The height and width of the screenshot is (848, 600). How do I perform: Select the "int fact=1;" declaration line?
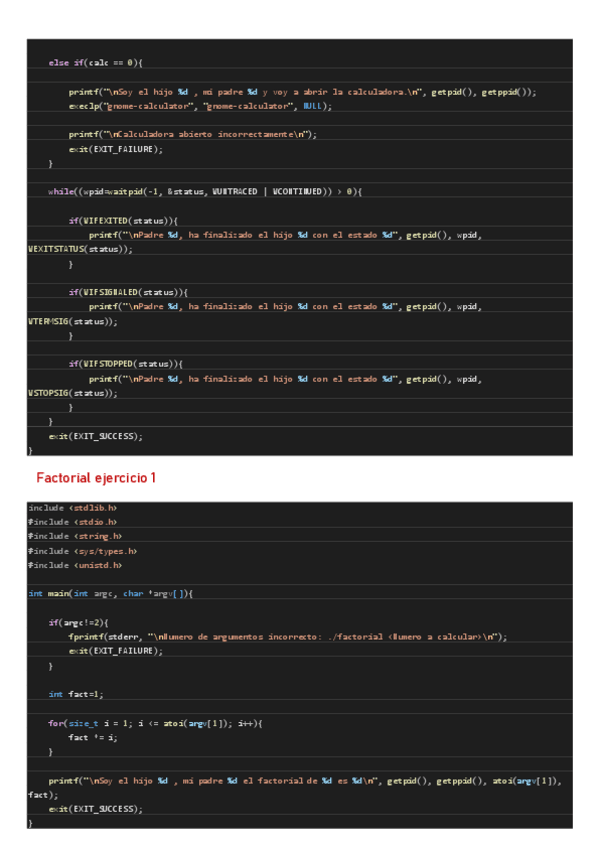click(x=76, y=694)
